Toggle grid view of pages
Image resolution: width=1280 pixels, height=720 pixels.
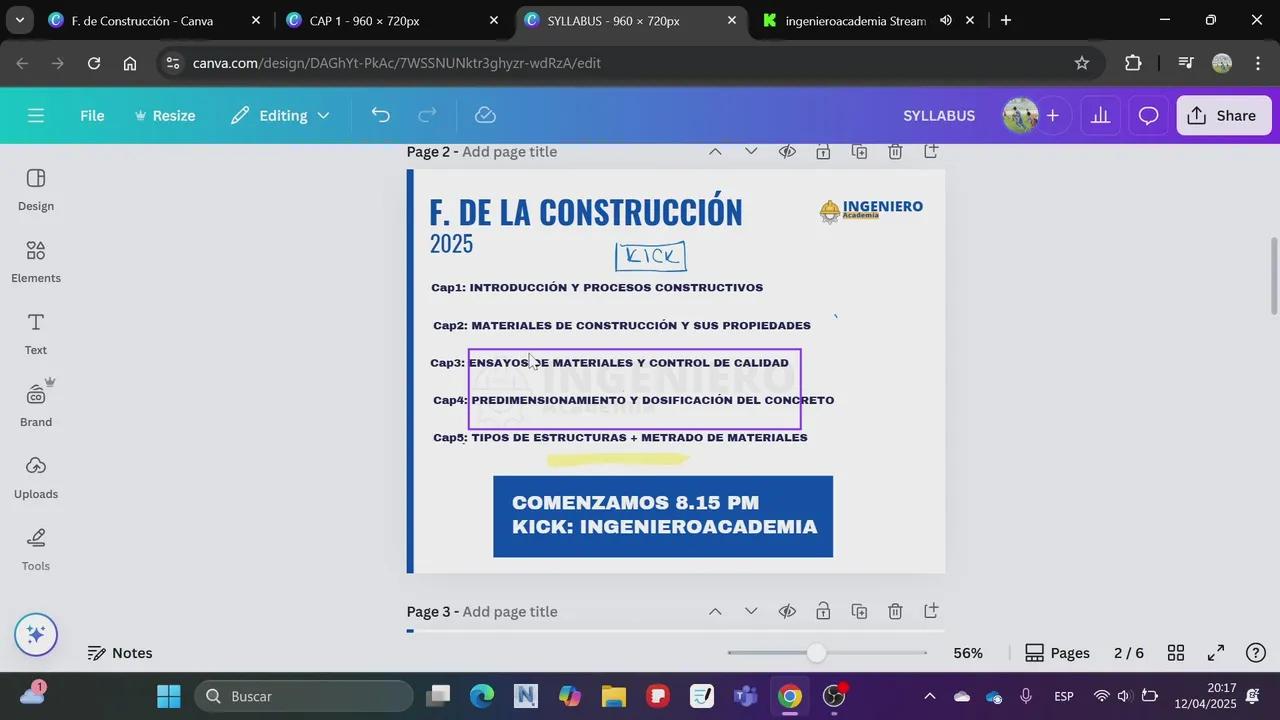coord(1176,653)
